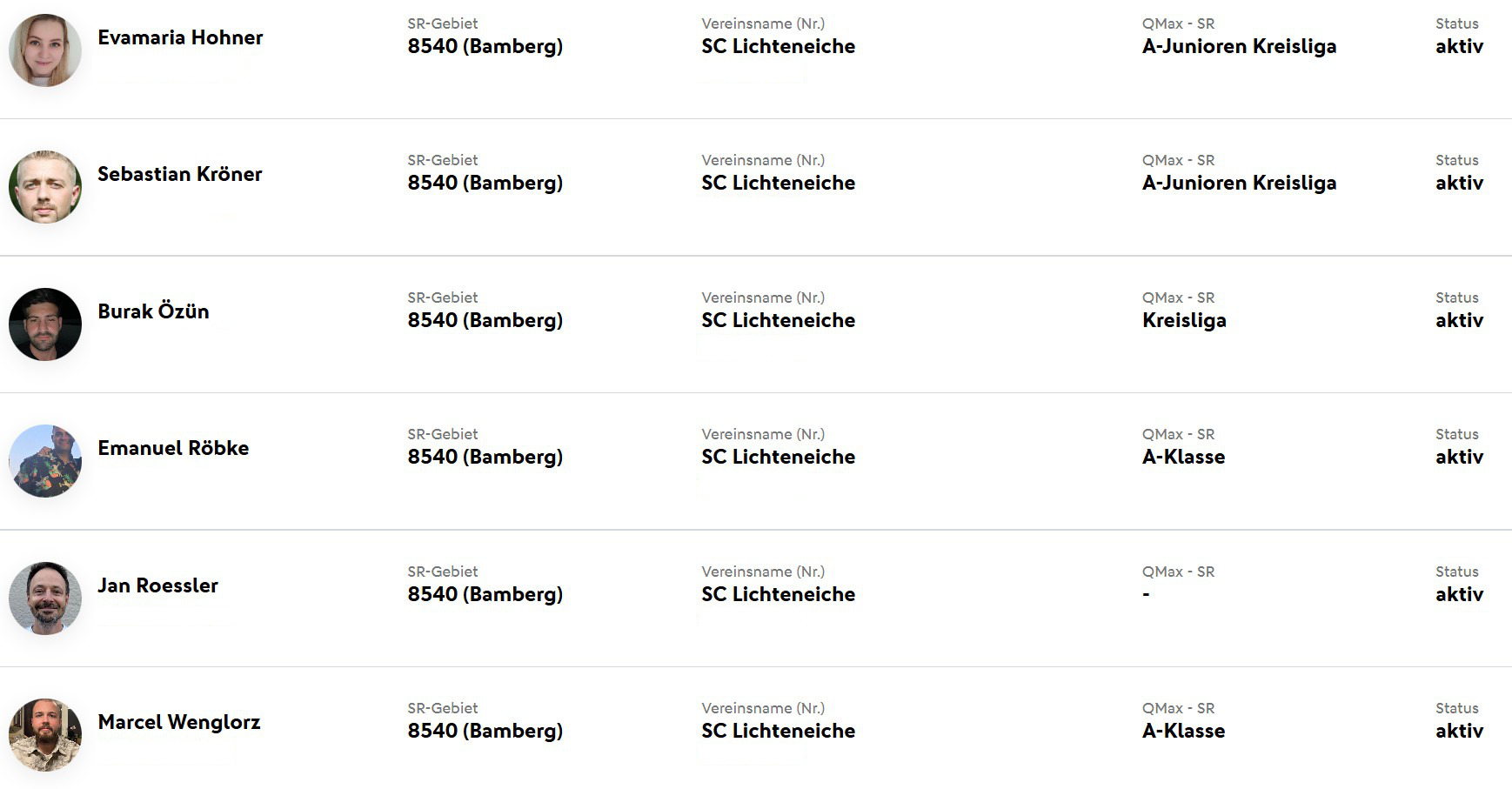Viewport: 1512px width, 789px height.
Task: Click aktiv status in Jan Roessler's row
Action: [1459, 594]
